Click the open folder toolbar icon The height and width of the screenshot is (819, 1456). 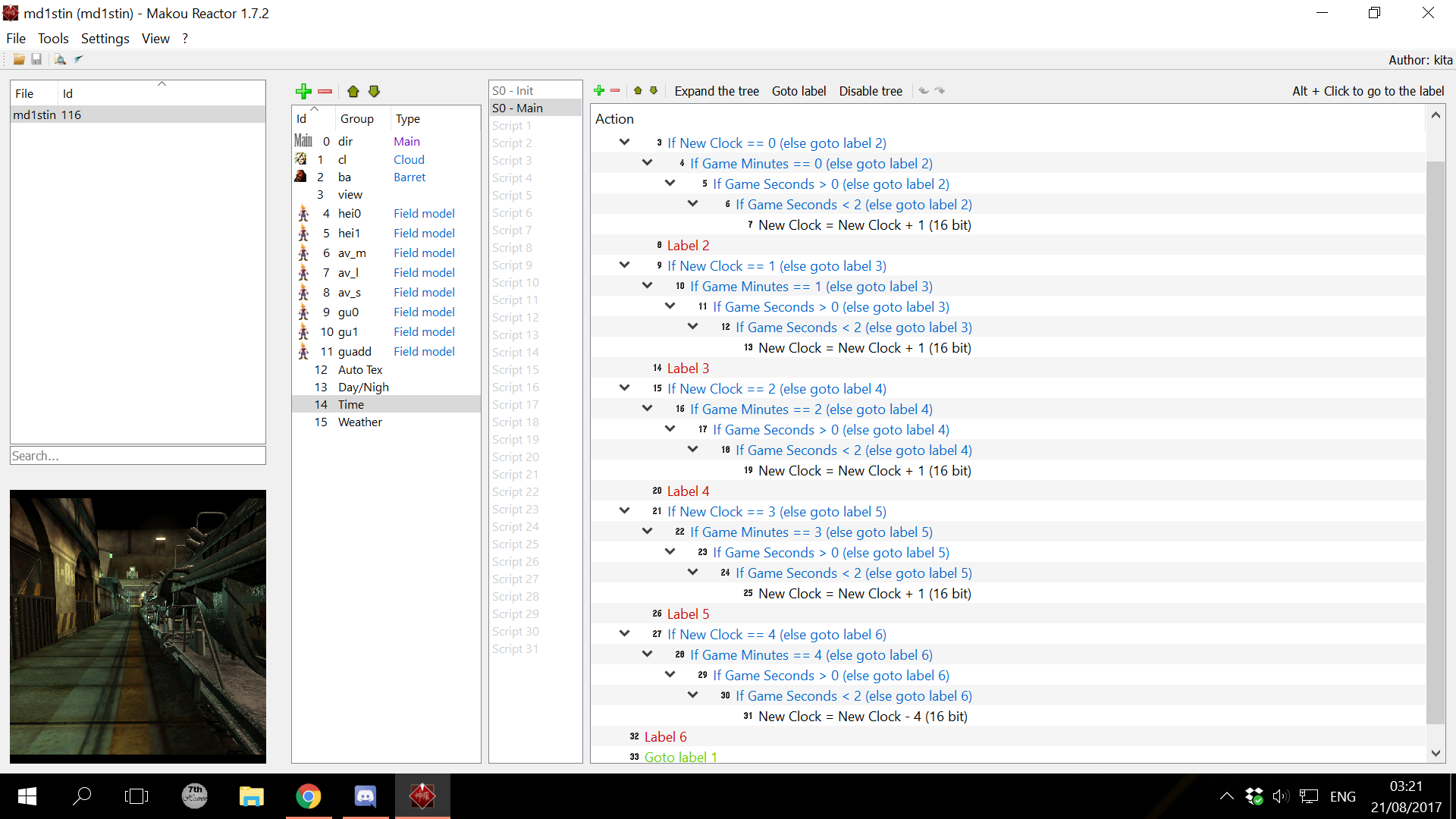tap(19, 59)
